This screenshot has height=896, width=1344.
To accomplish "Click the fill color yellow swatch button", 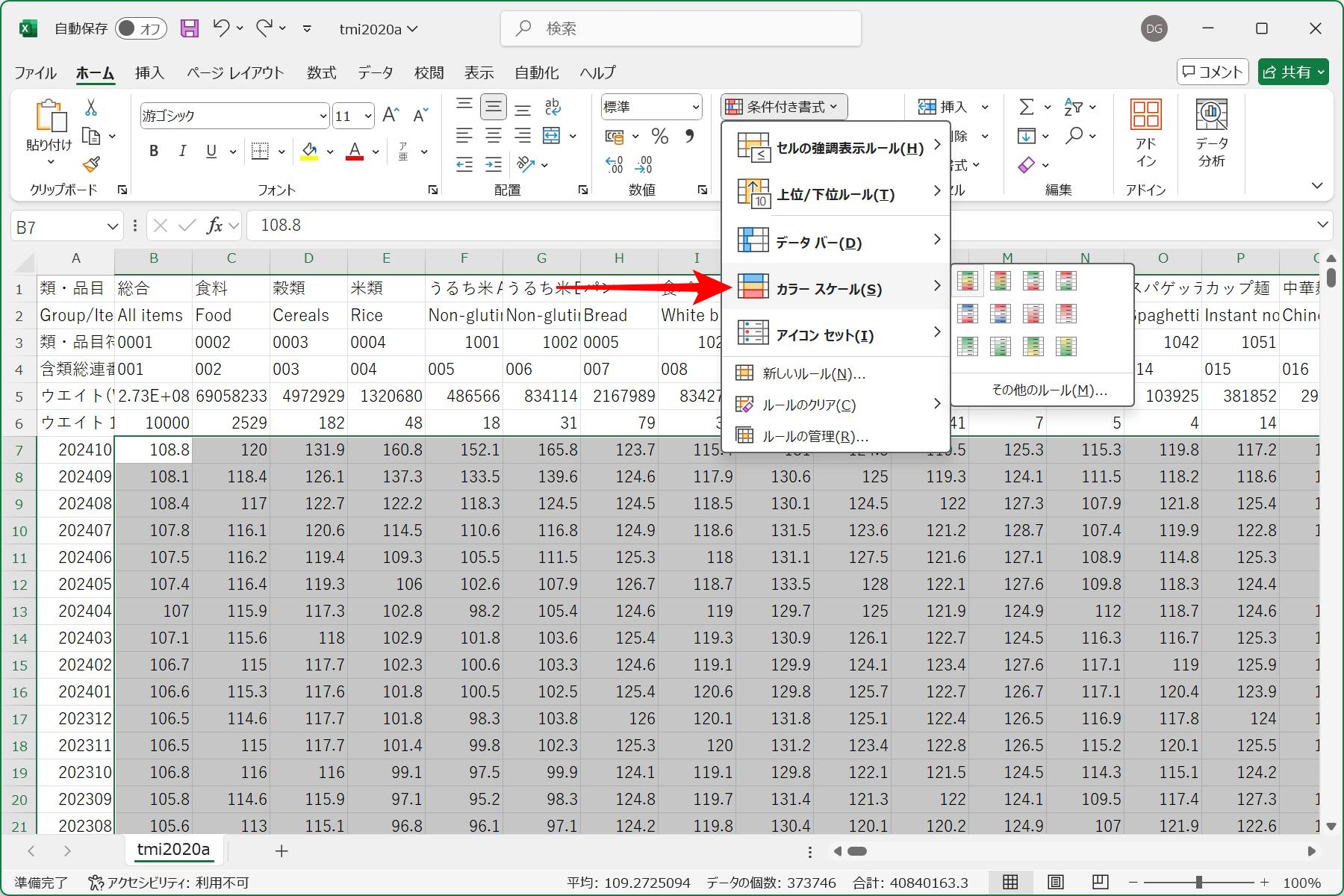I will (309, 152).
